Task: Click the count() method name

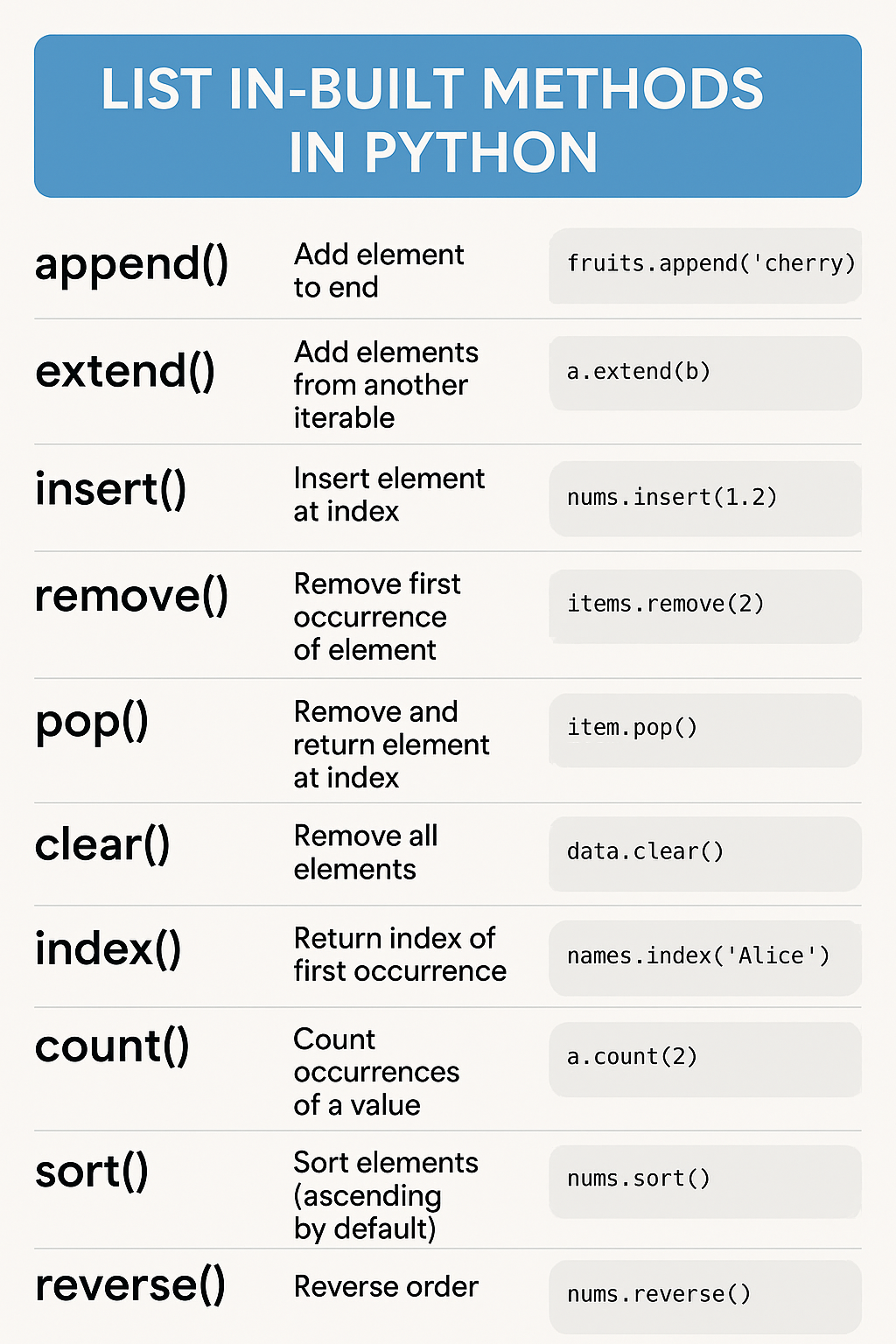Action: pos(112,1046)
